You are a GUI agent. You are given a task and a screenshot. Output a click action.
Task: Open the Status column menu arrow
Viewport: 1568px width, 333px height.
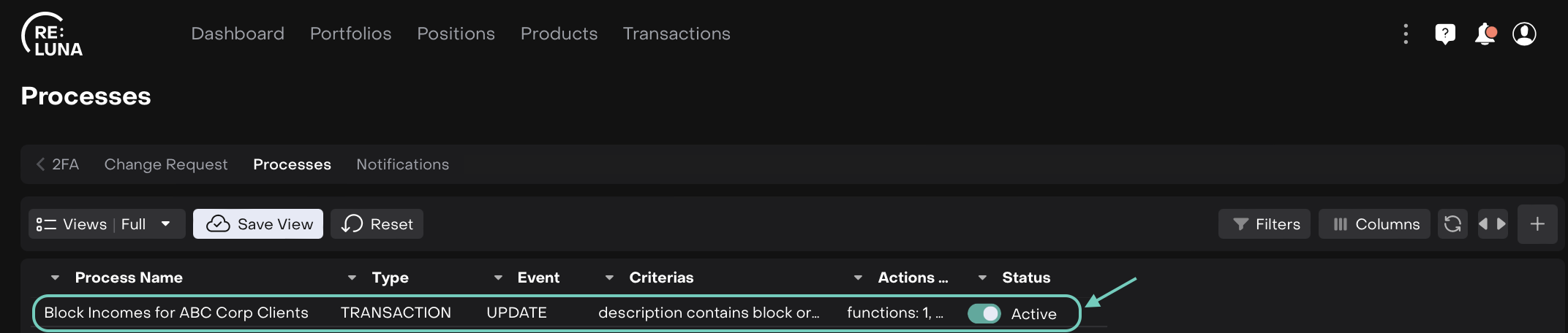coord(982,277)
